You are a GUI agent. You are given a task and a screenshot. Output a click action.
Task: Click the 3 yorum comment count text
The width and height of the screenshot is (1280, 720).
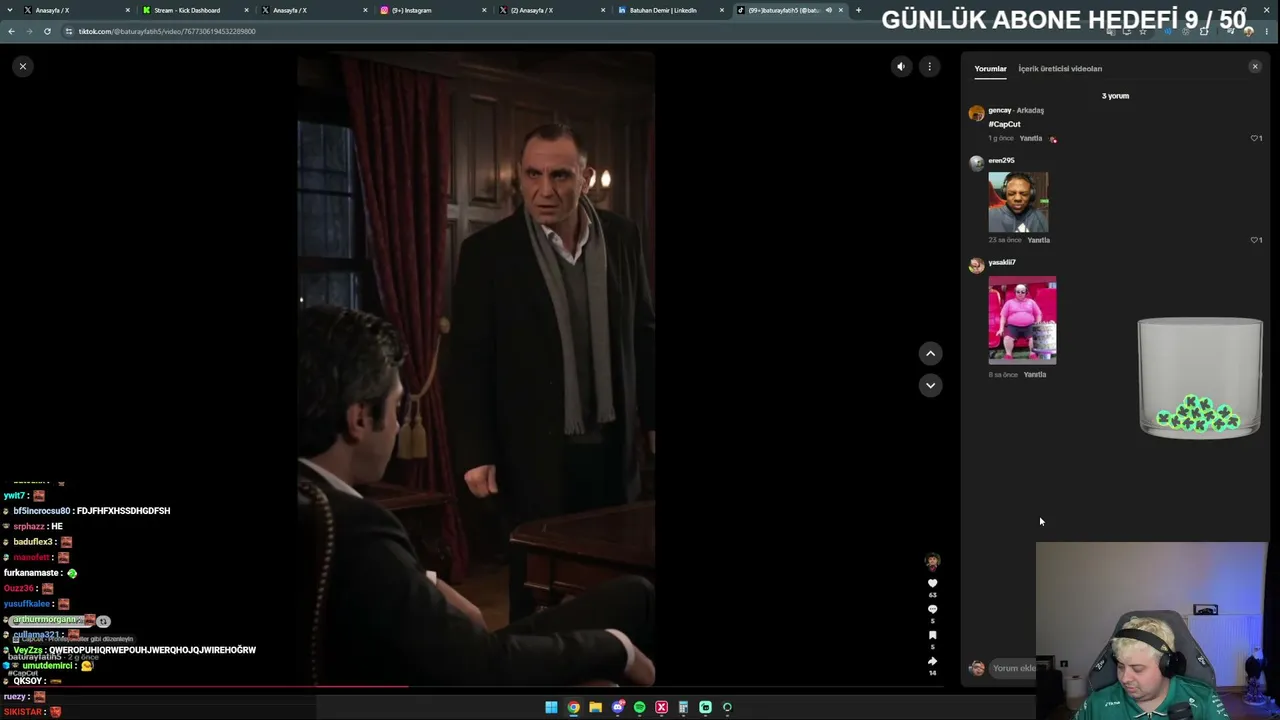coord(1115,96)
